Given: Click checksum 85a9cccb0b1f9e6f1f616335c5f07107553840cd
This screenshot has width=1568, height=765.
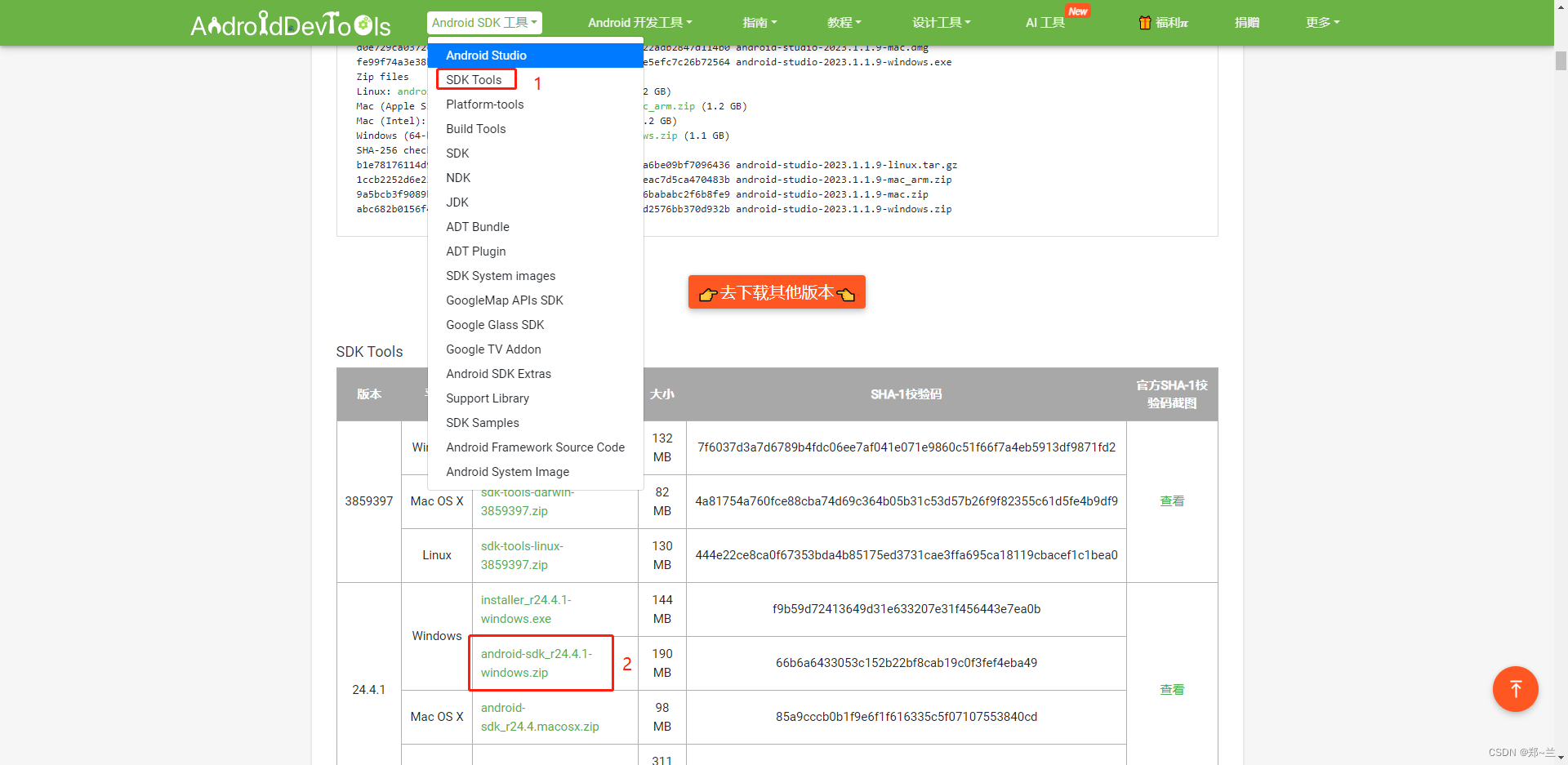Looking at the screenshot, I should pyautogui.click(x=906, y=717).
